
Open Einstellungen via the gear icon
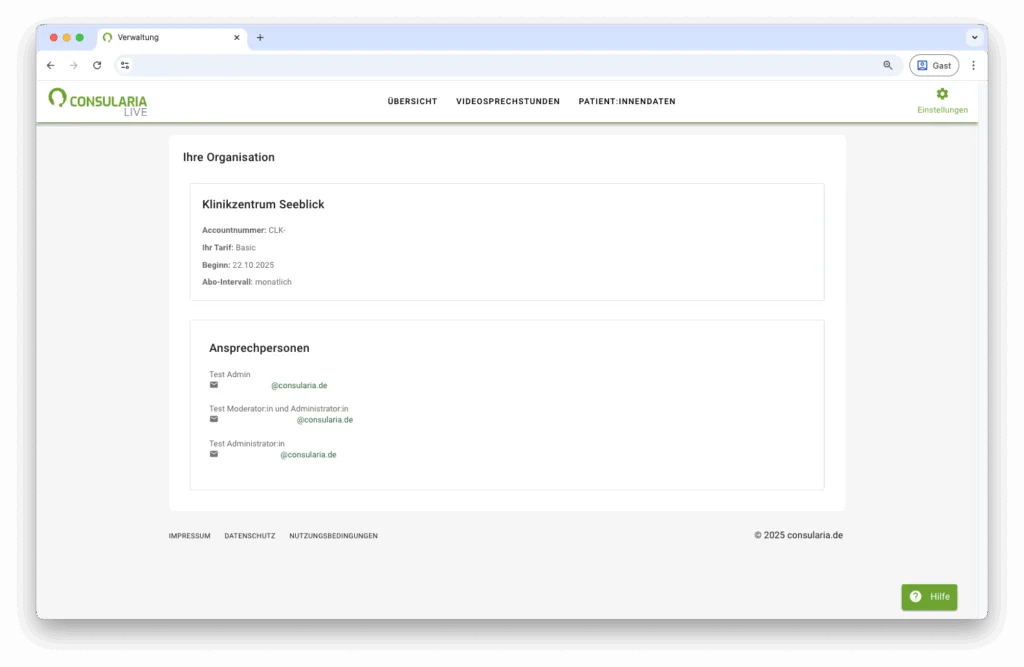click(942, 94)
